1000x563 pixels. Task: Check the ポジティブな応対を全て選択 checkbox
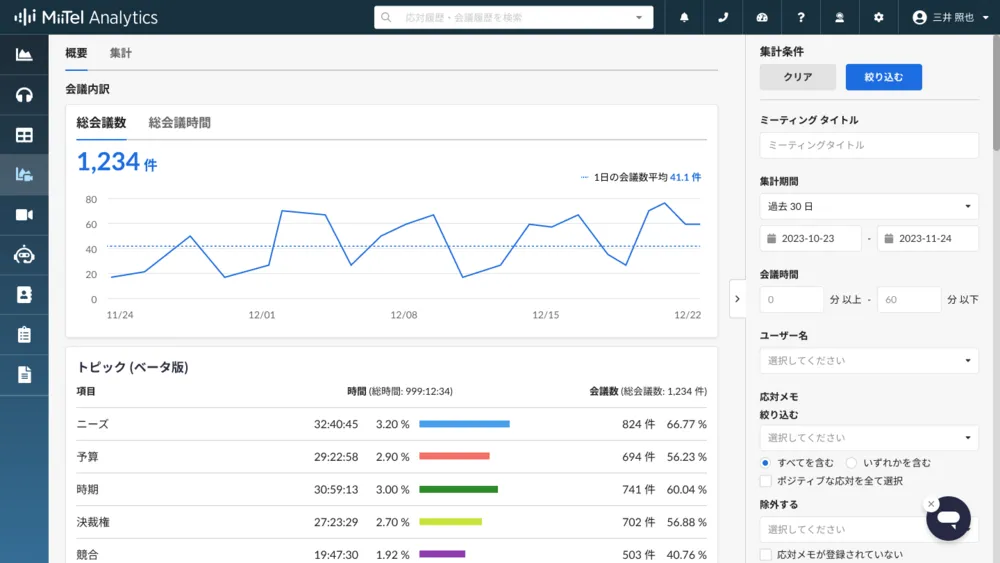click(766, 481)
